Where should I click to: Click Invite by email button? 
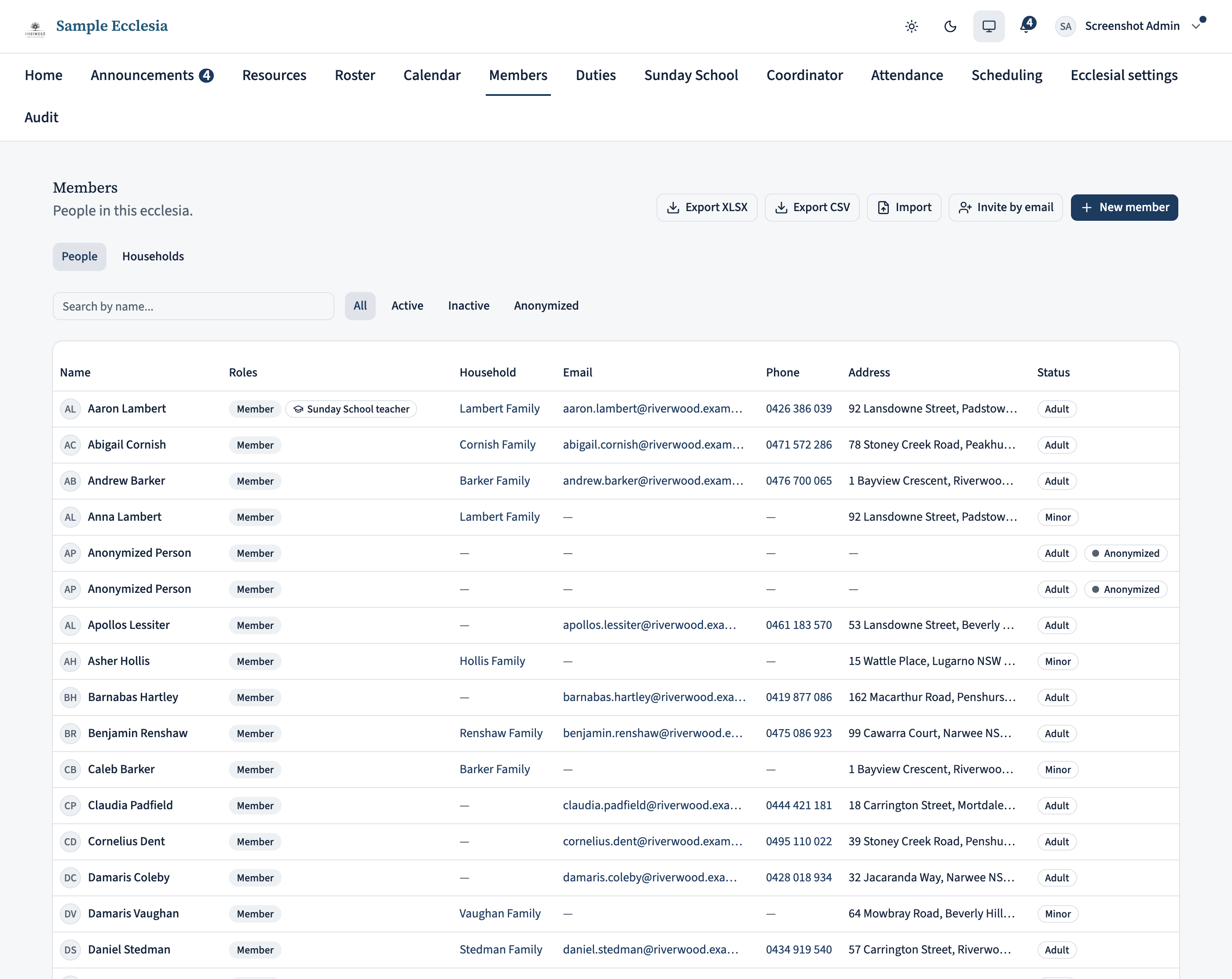point(1006,207)
